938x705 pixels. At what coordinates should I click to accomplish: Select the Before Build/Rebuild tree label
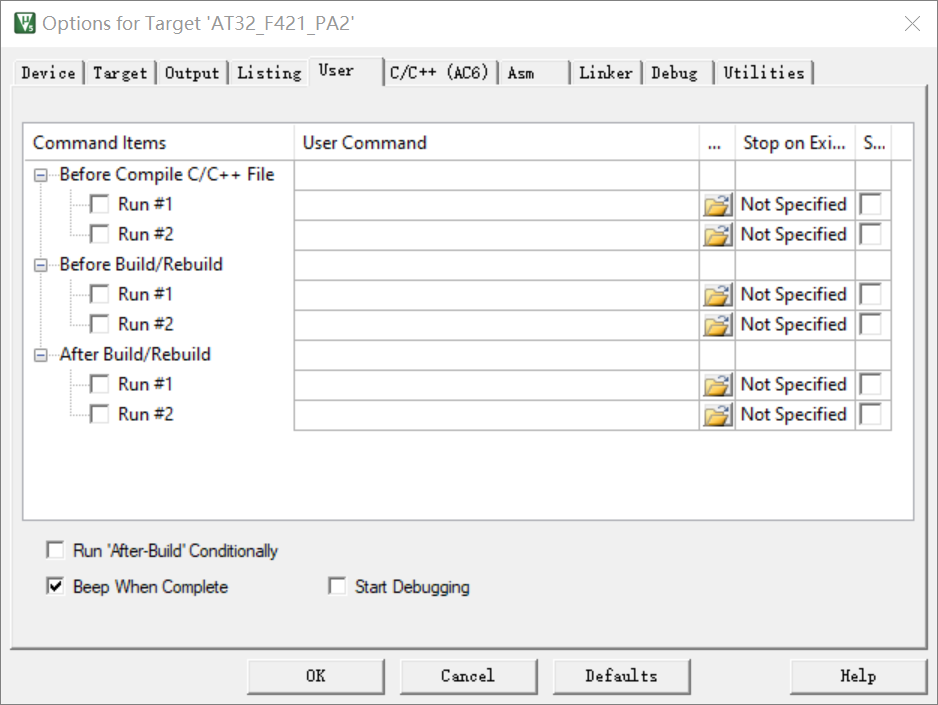tap(141, 264)
